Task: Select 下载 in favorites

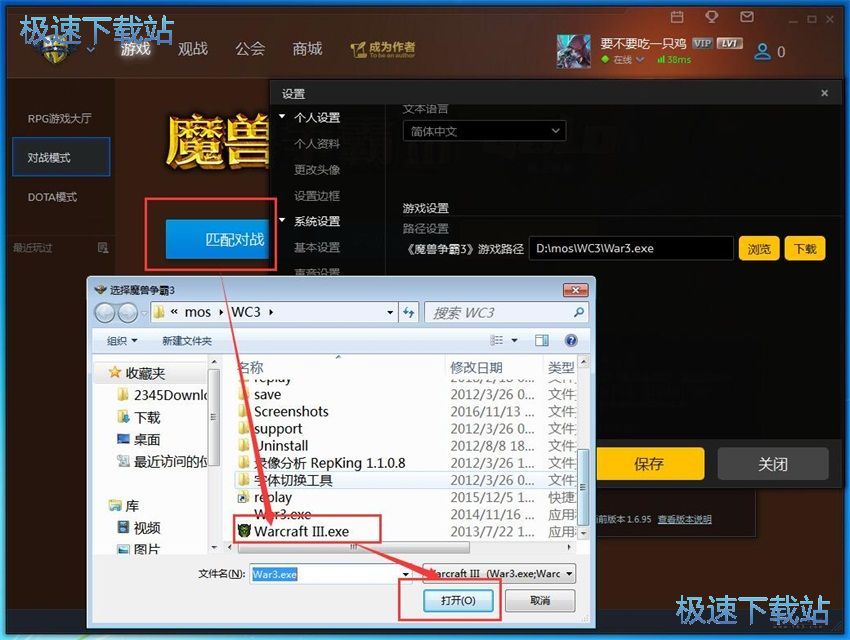Action: pos(139,417)
